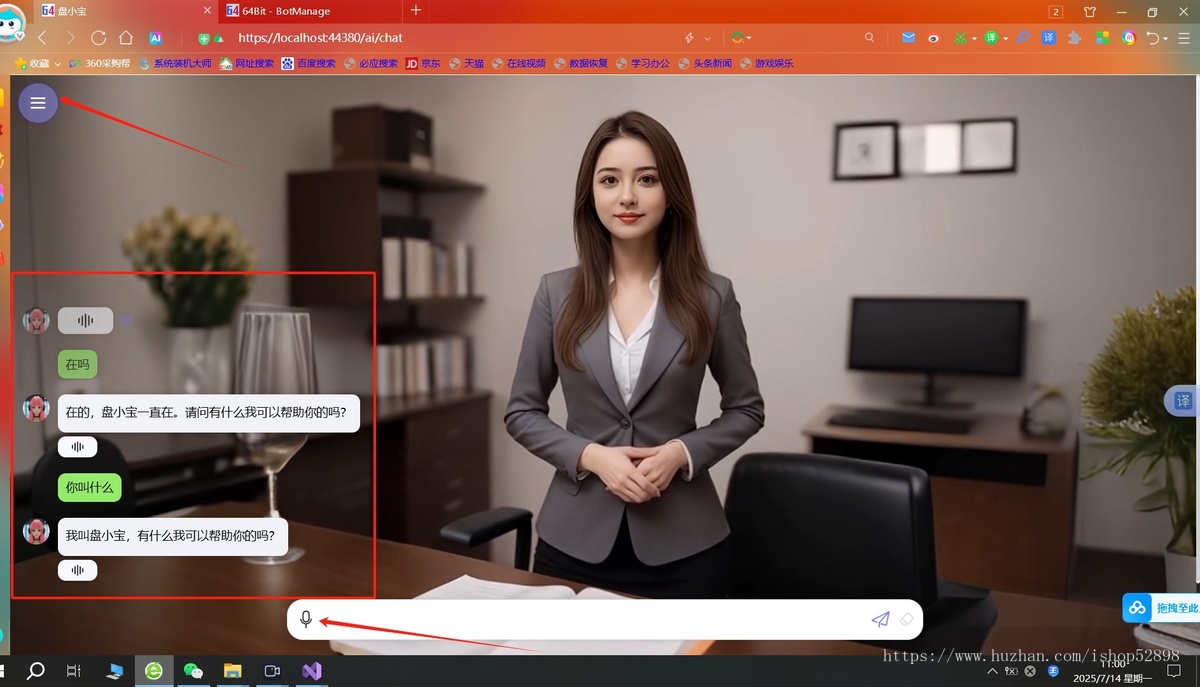Expand the dropdown arrow beside the scissors icon
The width and height of the screenshot is (1200, 687).
pyautogui.click(x=972, y=39)
